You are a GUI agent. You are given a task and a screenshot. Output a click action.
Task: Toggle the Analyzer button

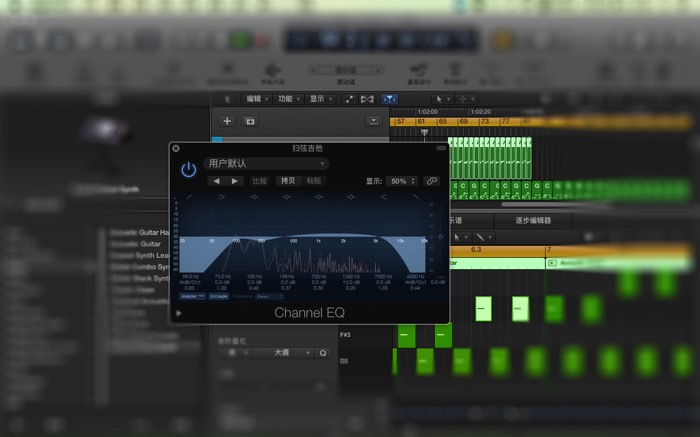[x=192, y=296]
